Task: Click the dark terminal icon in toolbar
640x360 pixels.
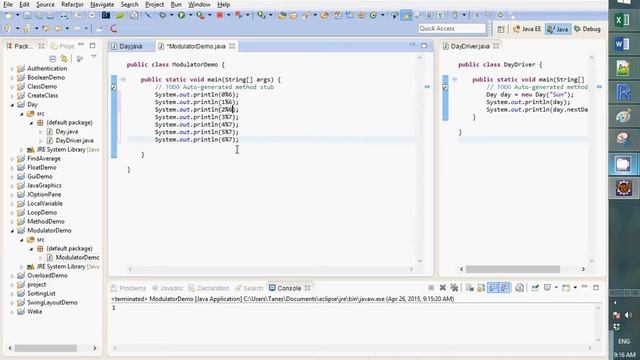Action: pyautogui.click(x=106, y=16)
